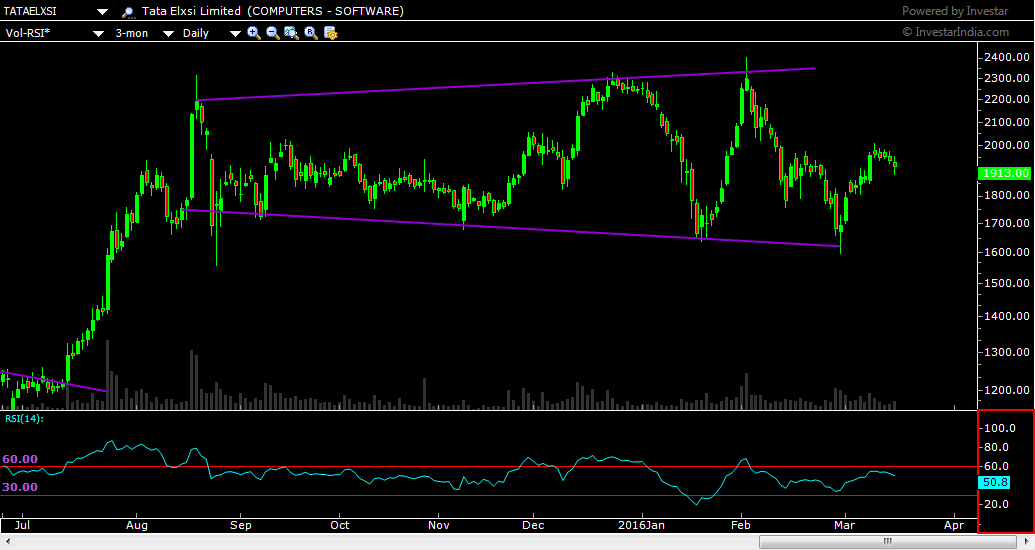Click the scrollbar right arrow

coord(1026,541)
